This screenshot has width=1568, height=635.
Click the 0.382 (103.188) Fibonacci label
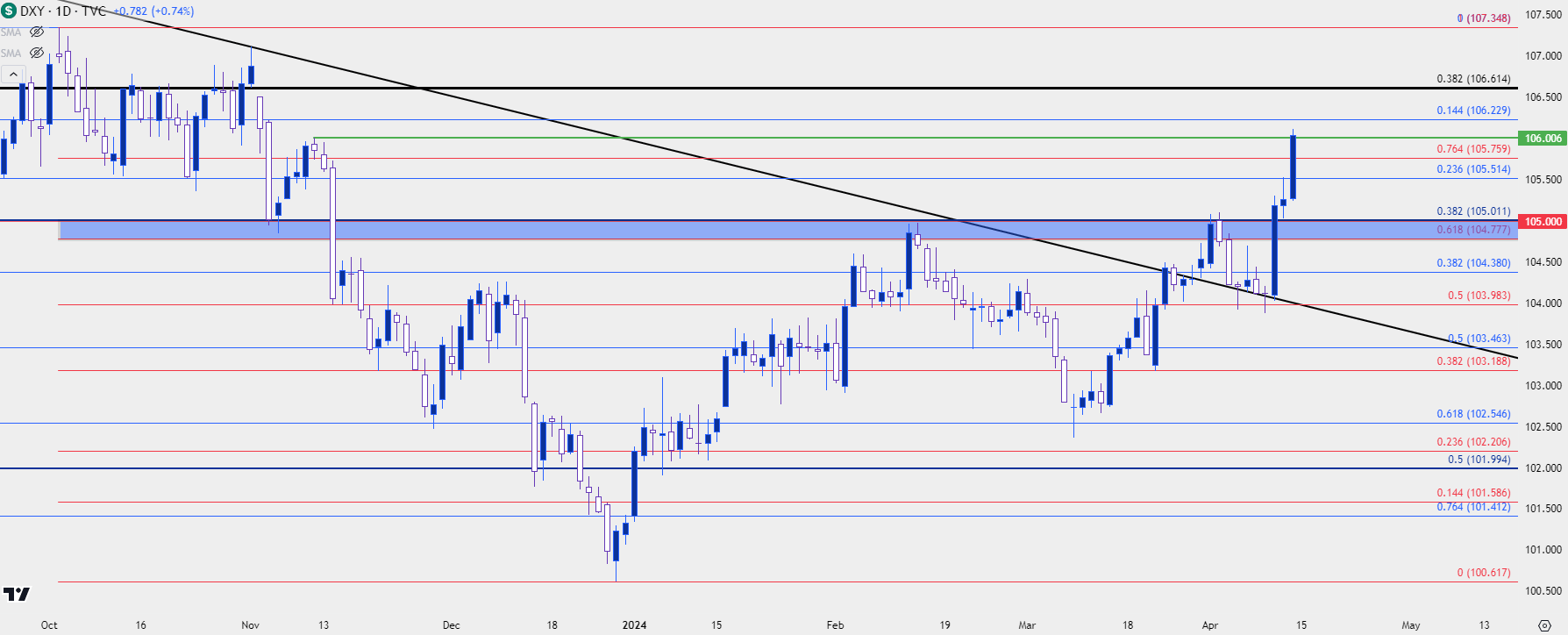[1473, 361]
